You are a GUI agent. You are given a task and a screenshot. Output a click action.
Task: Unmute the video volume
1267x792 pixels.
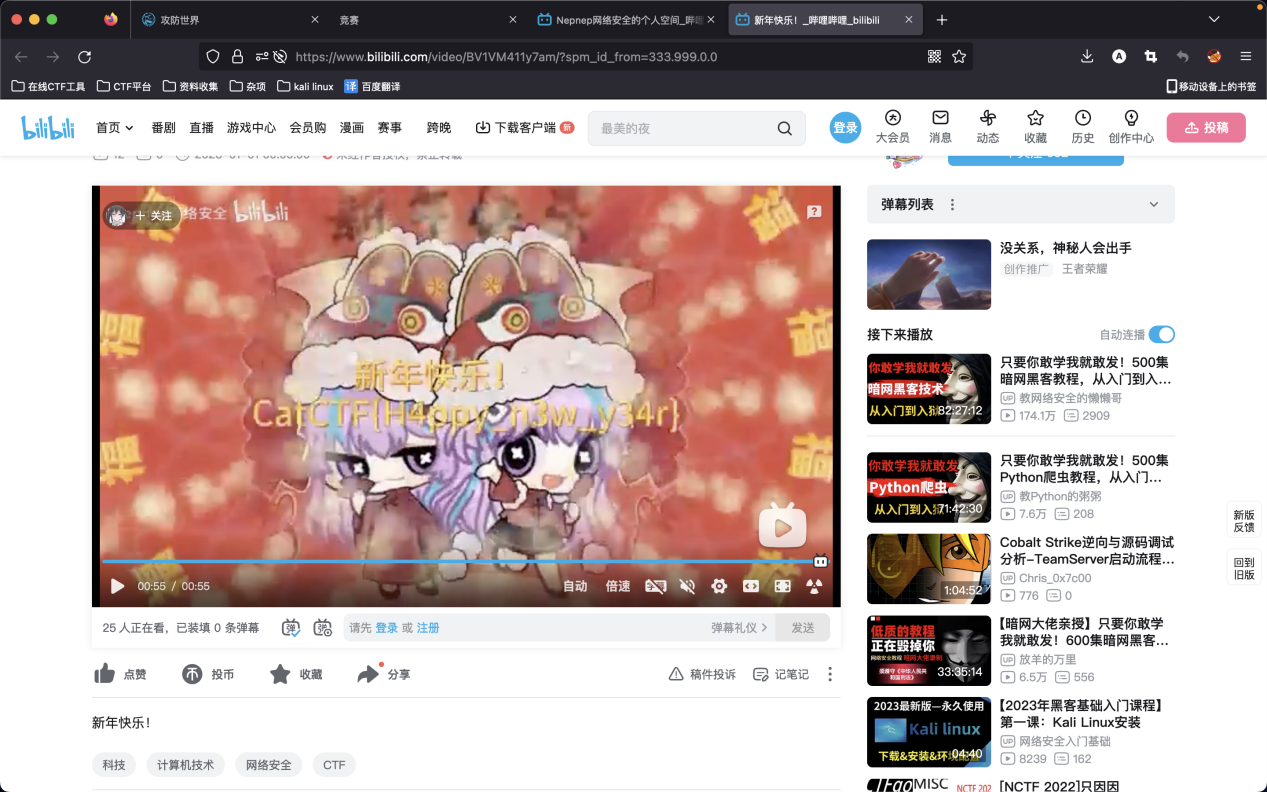coord(687,586)
